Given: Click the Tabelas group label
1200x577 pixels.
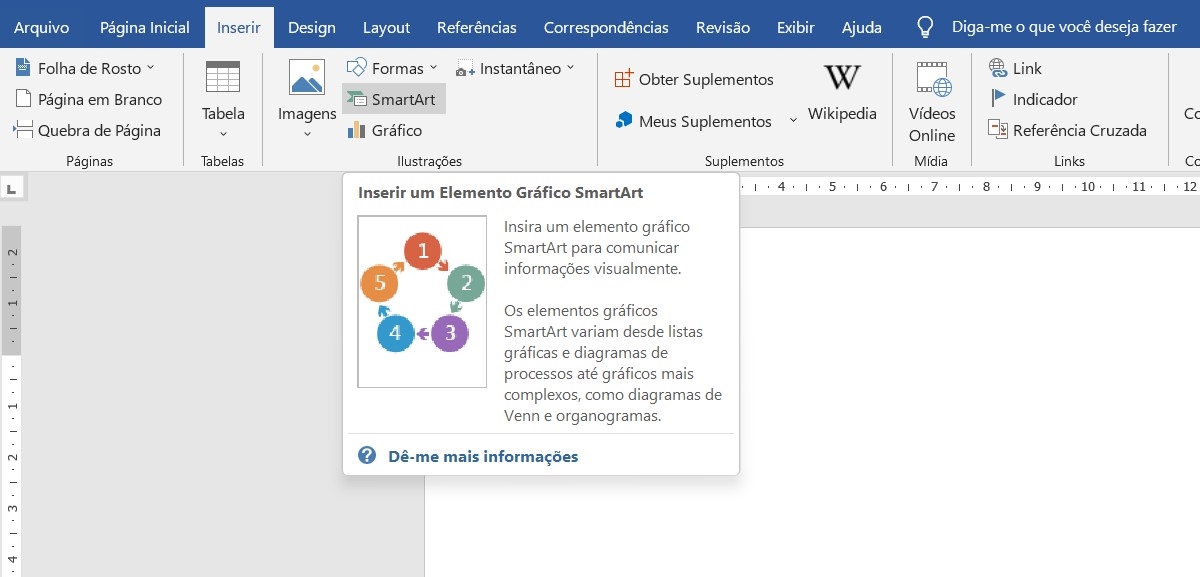Looking at the screenshot, I should pos(222,161).
